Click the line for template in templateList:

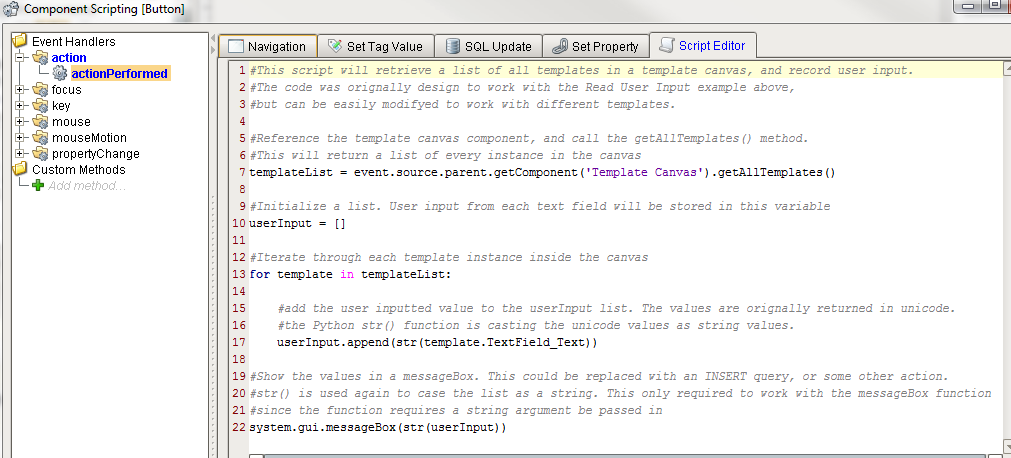(351, 274)
